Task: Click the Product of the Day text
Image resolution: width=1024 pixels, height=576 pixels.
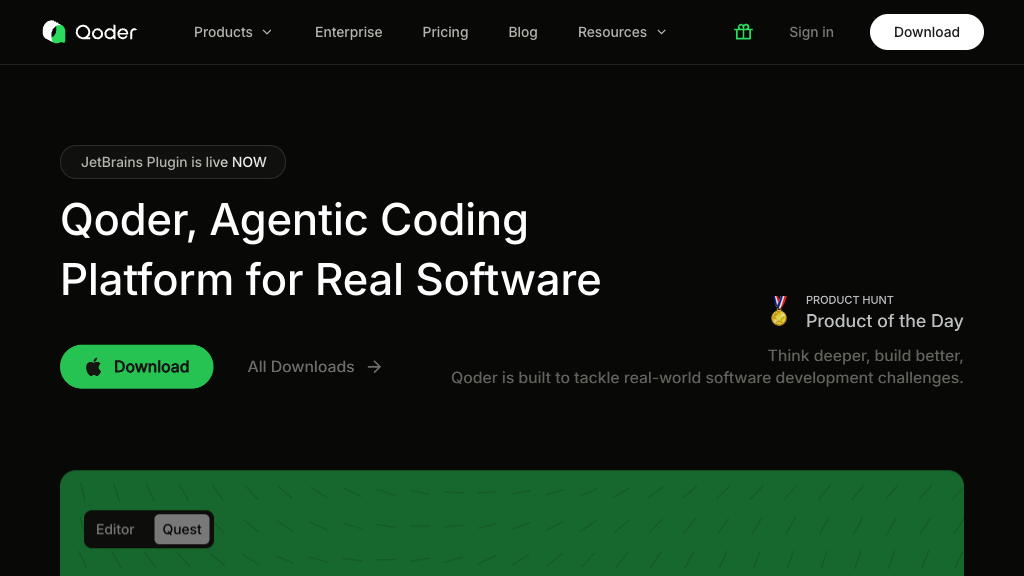Action: (x=884, y=321)
